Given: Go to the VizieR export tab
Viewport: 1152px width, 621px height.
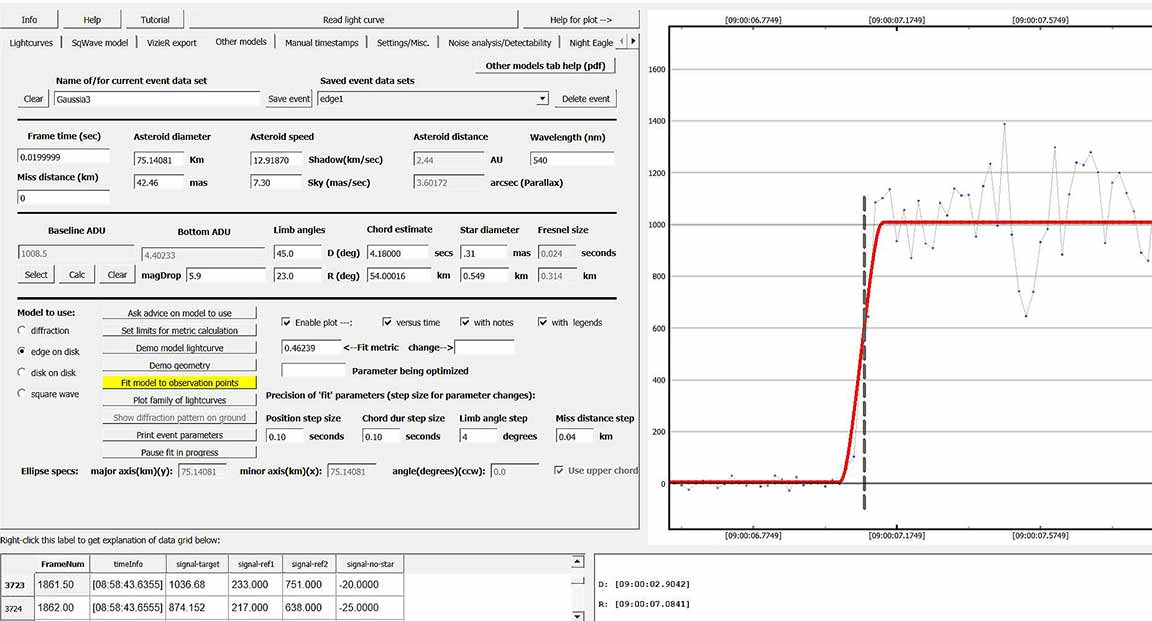Looking at the screenshot, I should point(172,42).
